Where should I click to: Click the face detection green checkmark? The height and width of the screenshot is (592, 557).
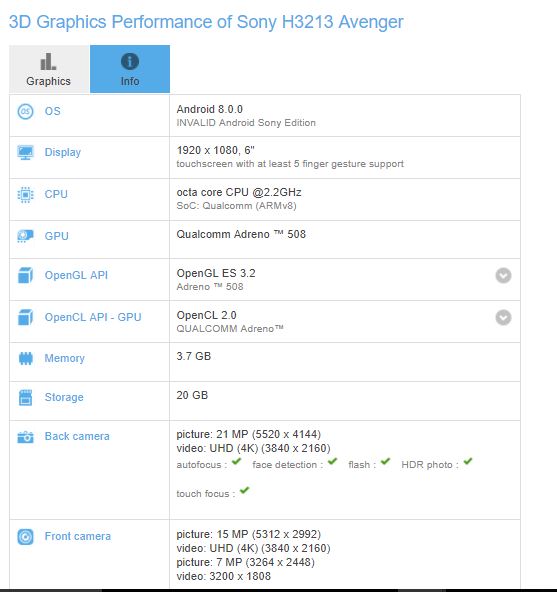pos(332,461)
